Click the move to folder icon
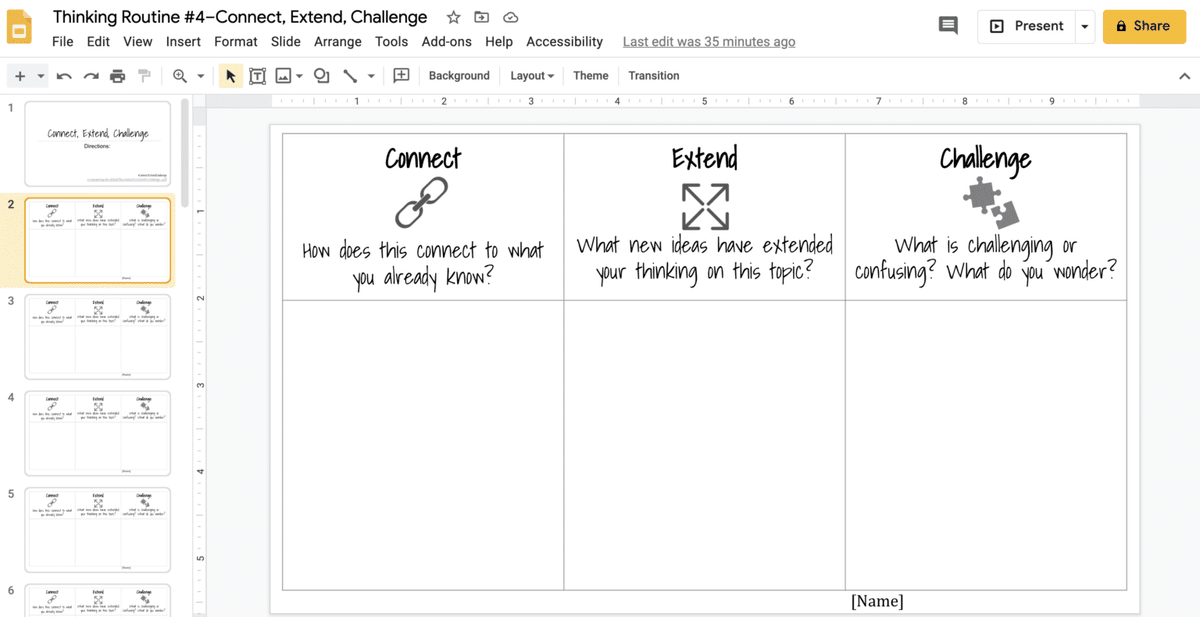The width and height of the screenshot is (1200, 617). (482, 17)
